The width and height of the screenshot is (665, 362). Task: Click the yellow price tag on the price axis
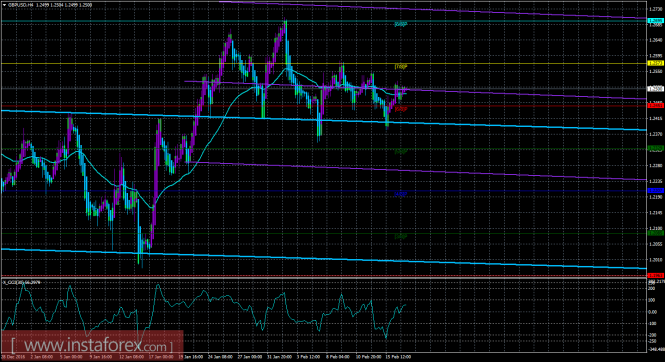pos(655,63)
